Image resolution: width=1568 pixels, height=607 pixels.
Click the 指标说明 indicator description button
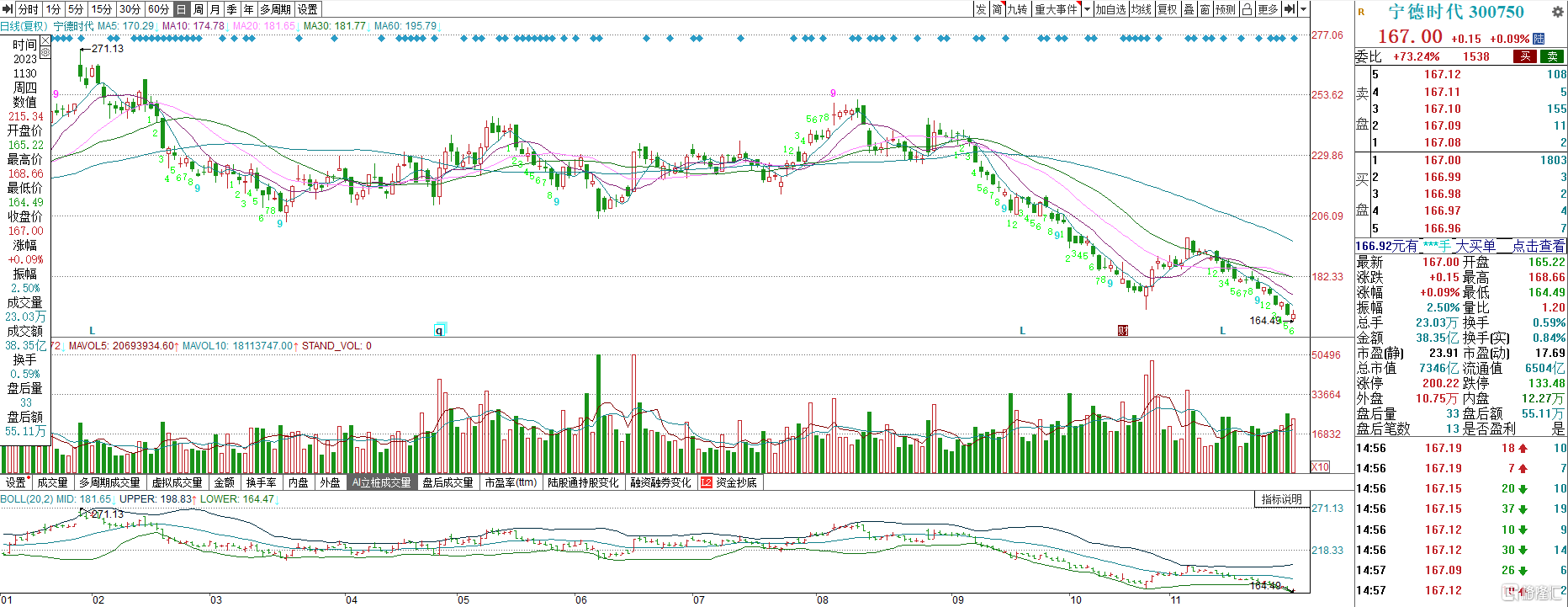point(1281,499)
